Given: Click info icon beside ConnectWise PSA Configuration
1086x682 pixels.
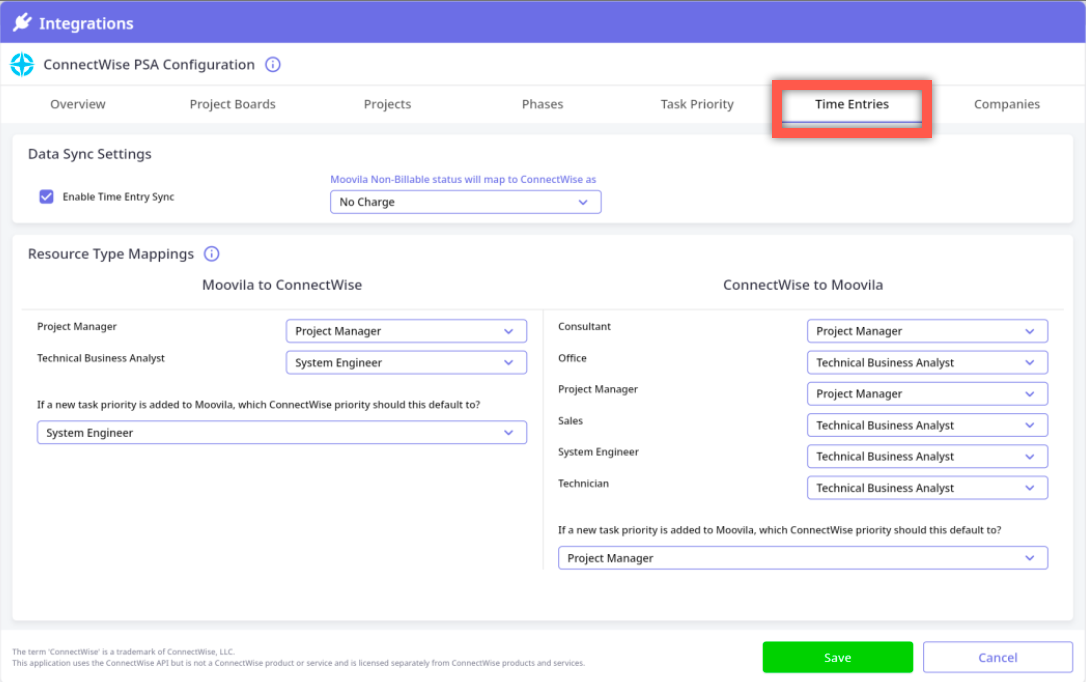Looking at the screenshot, I should click(273, 65).
